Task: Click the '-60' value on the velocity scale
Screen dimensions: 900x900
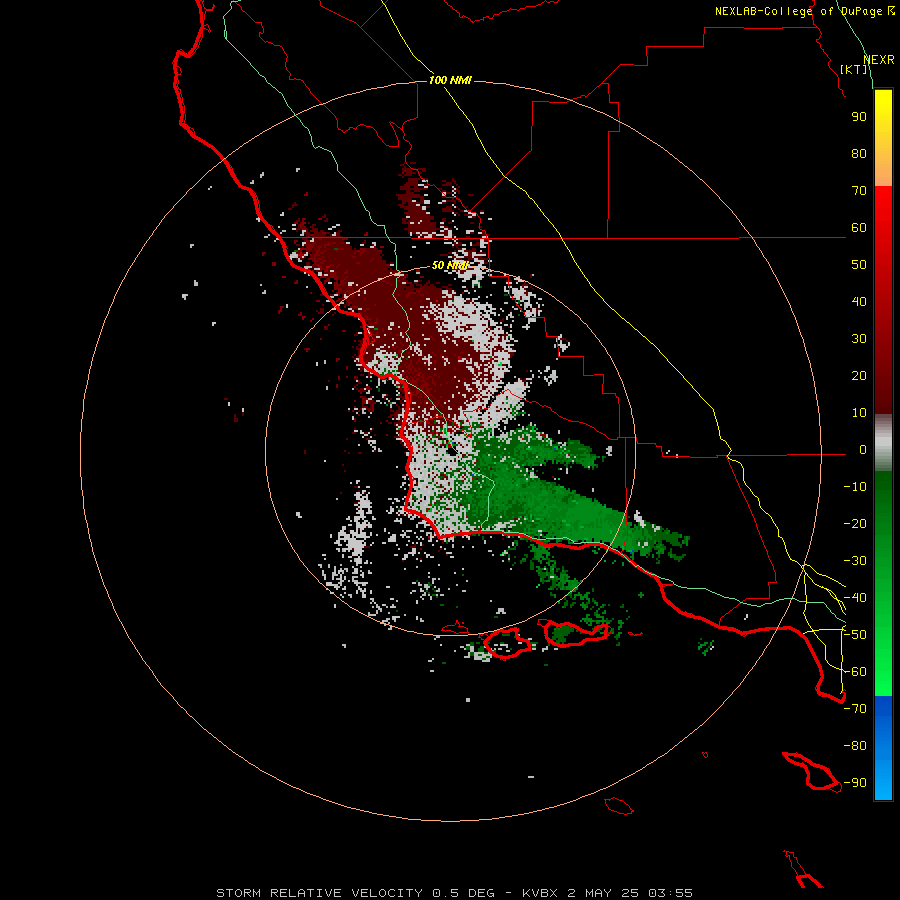Action: [855, 672]
